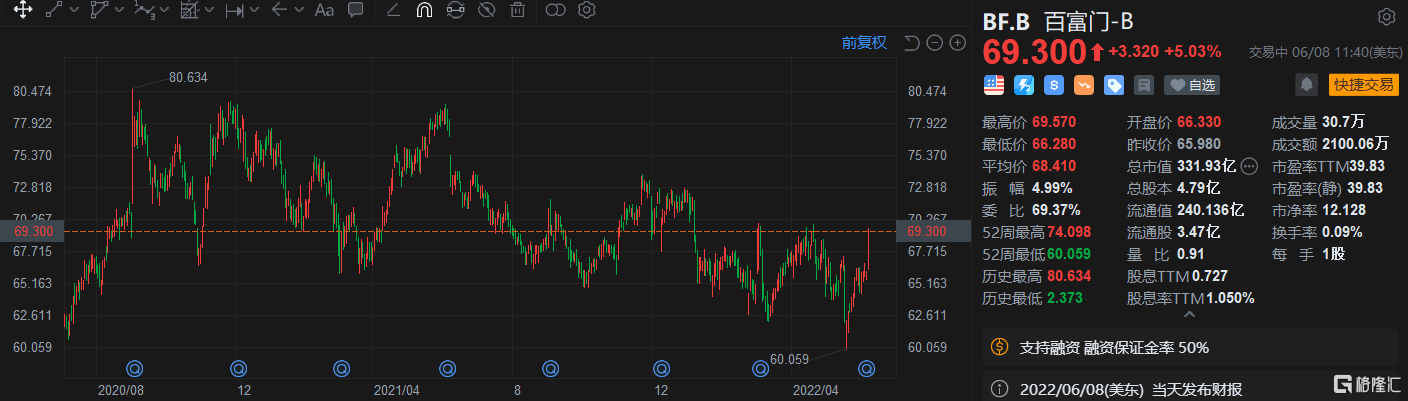This screenshot has height=401, width=1408.
Task: Add a comment bubble annotation
Action: 354,11
